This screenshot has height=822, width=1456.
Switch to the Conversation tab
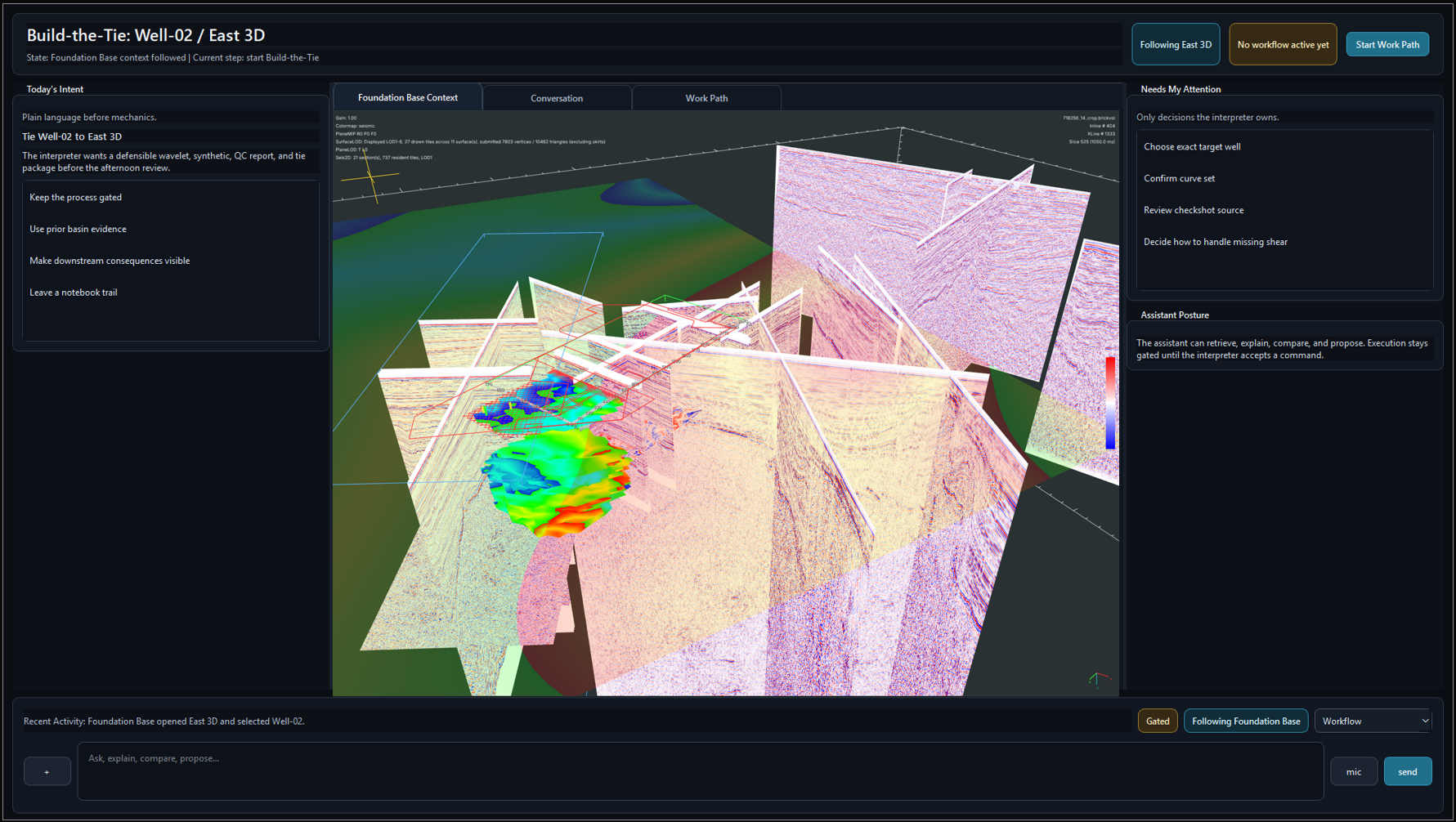[x=557, y=98]
